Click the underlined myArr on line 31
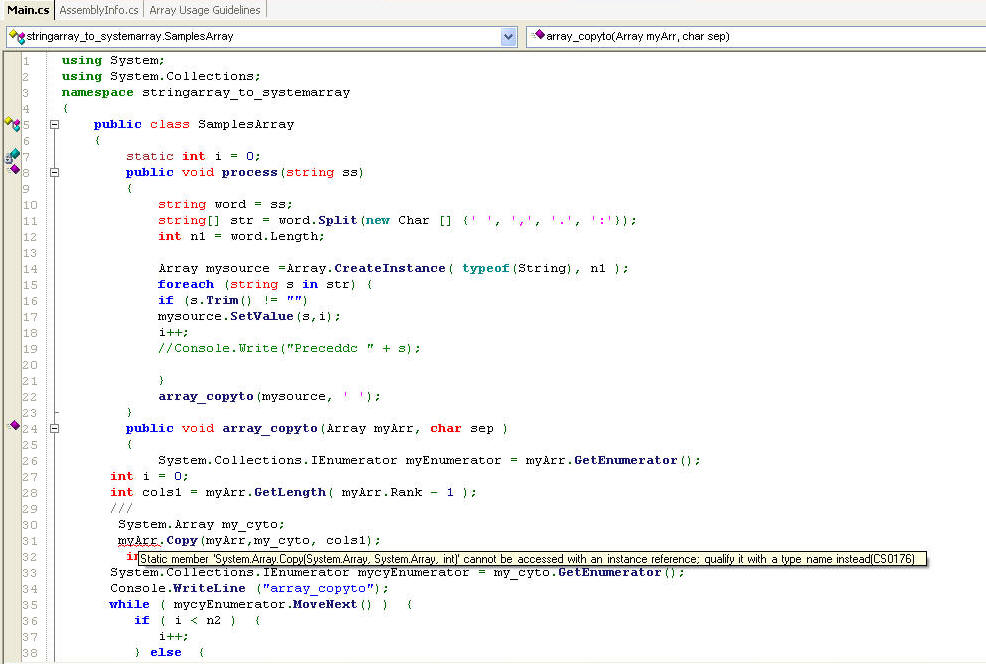The width and height of the screenshot is (986, 664). 133,540
